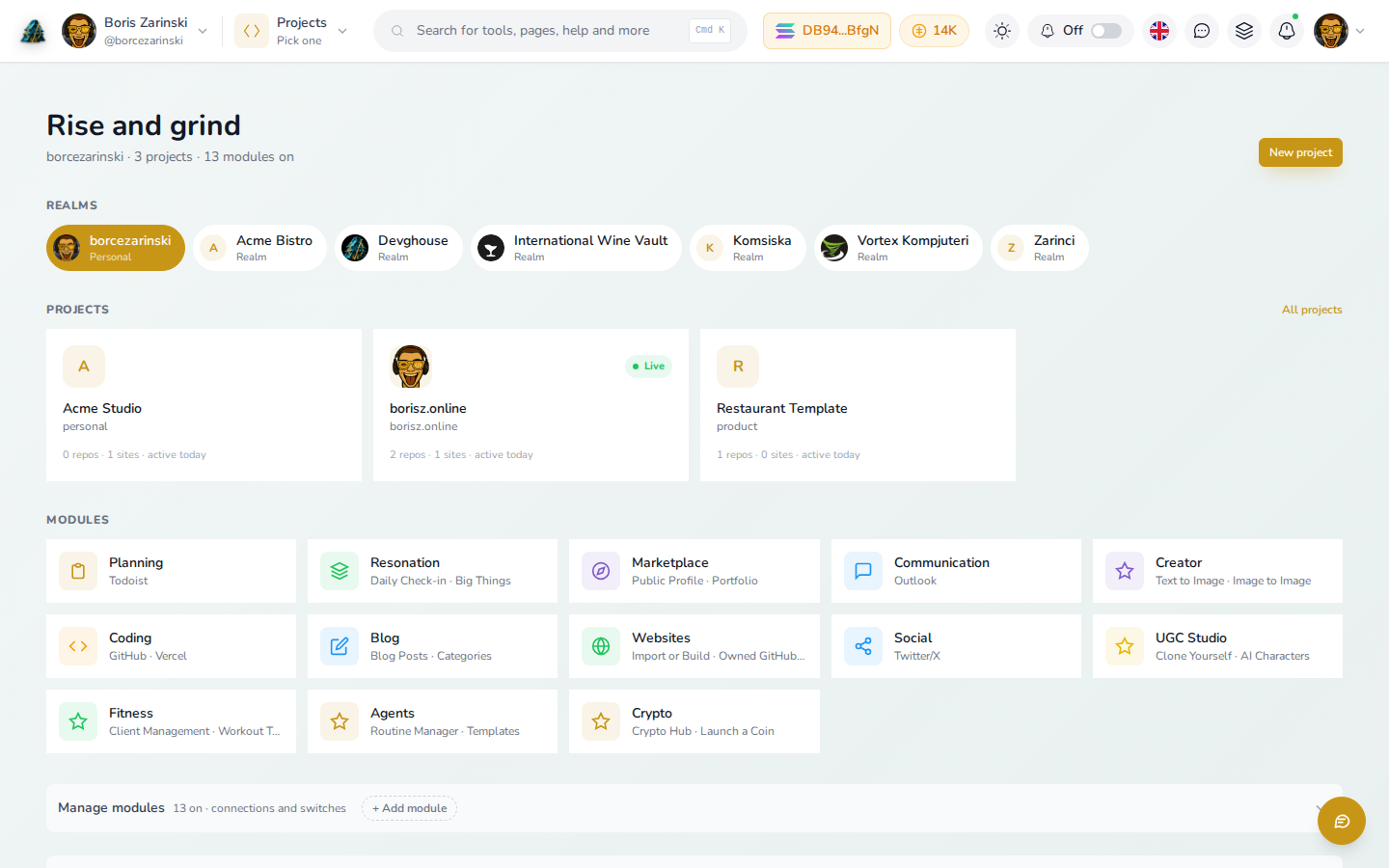
Task: Open the All projects link
Action: (x=1312, y=310)
